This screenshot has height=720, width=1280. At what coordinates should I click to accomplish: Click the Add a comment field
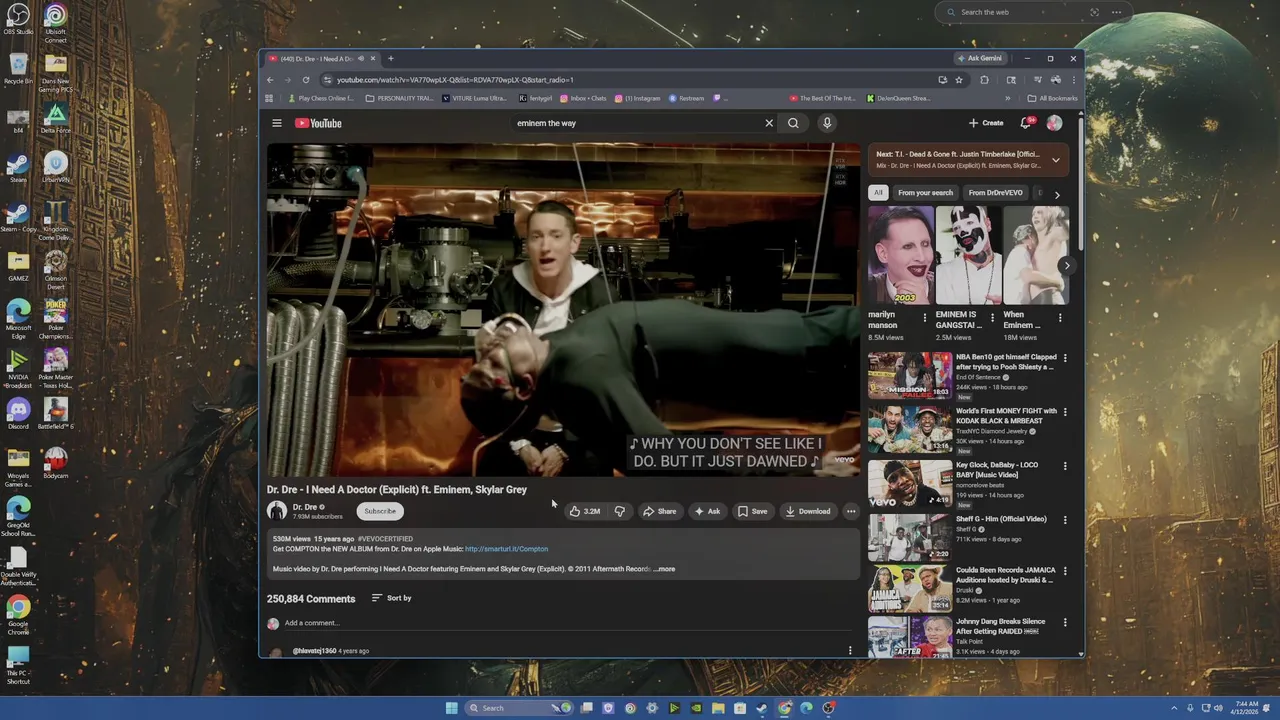pyautogui.click(x=568, y=623)
